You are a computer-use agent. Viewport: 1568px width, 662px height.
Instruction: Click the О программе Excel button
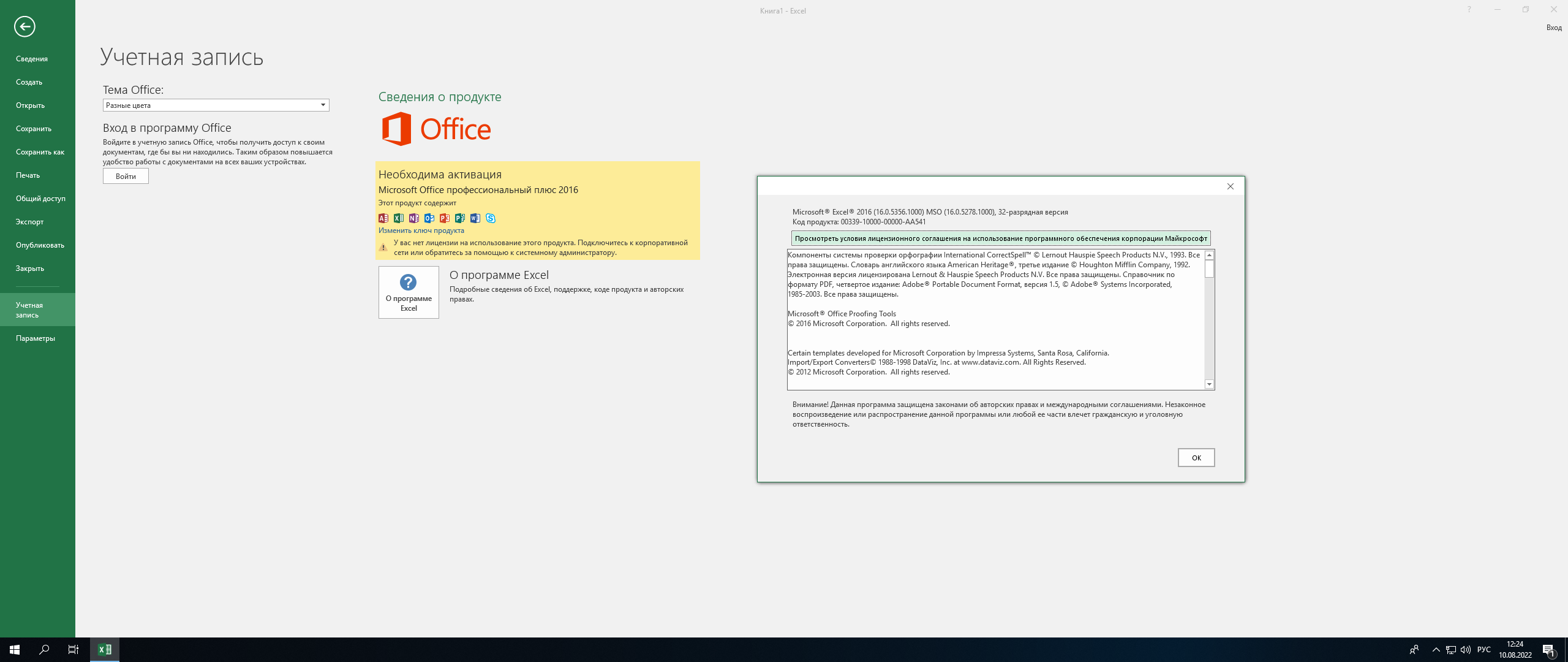coord(409,292)
